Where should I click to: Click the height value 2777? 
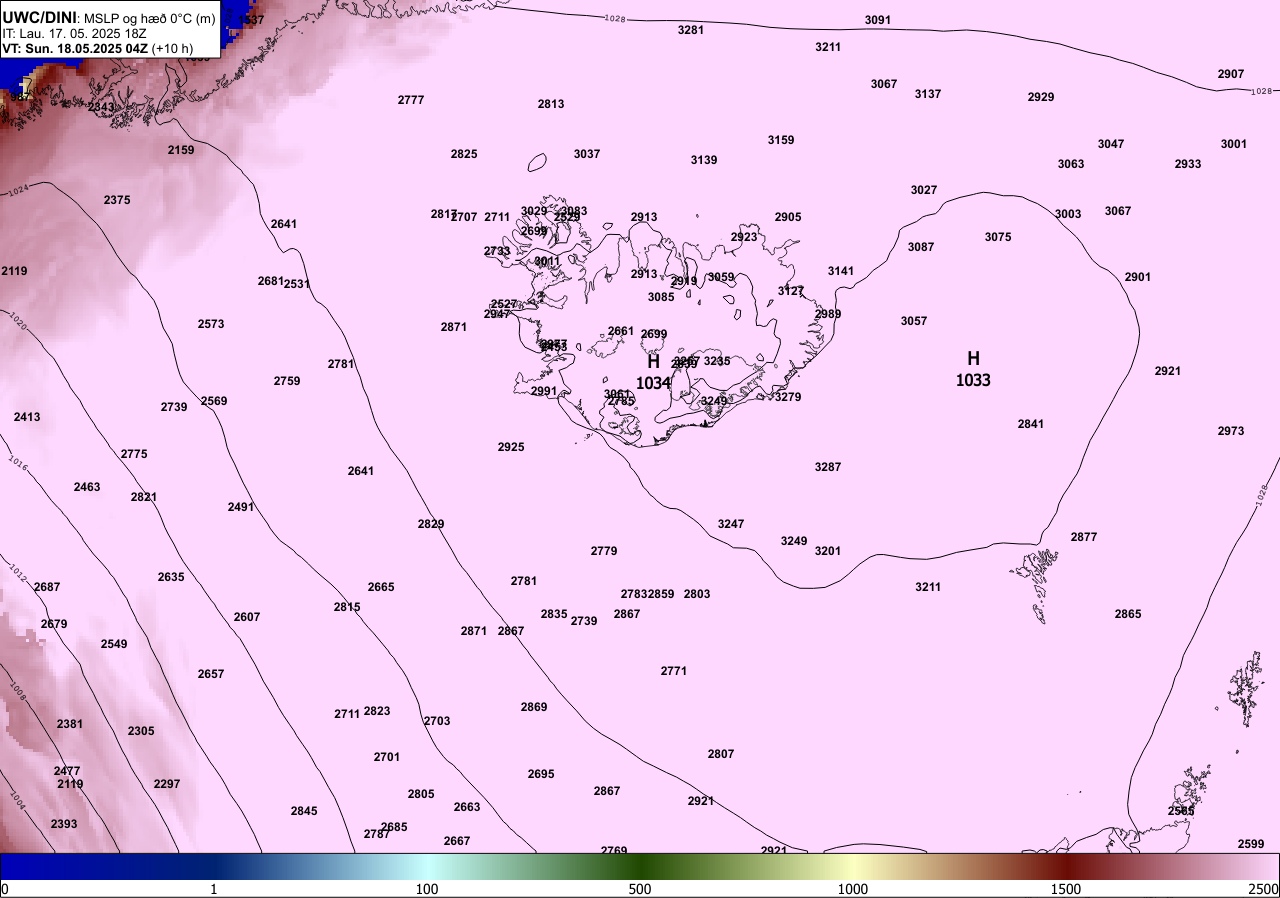coord(411,100)
